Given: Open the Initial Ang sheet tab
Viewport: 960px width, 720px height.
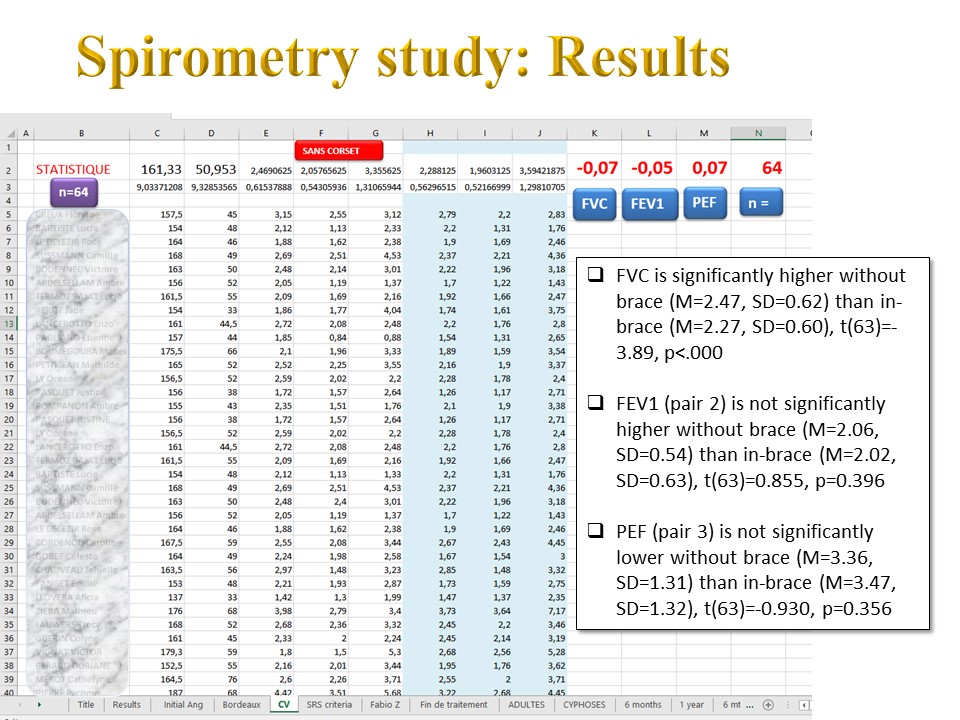Looking at the screenshot, I should [183, 705].
